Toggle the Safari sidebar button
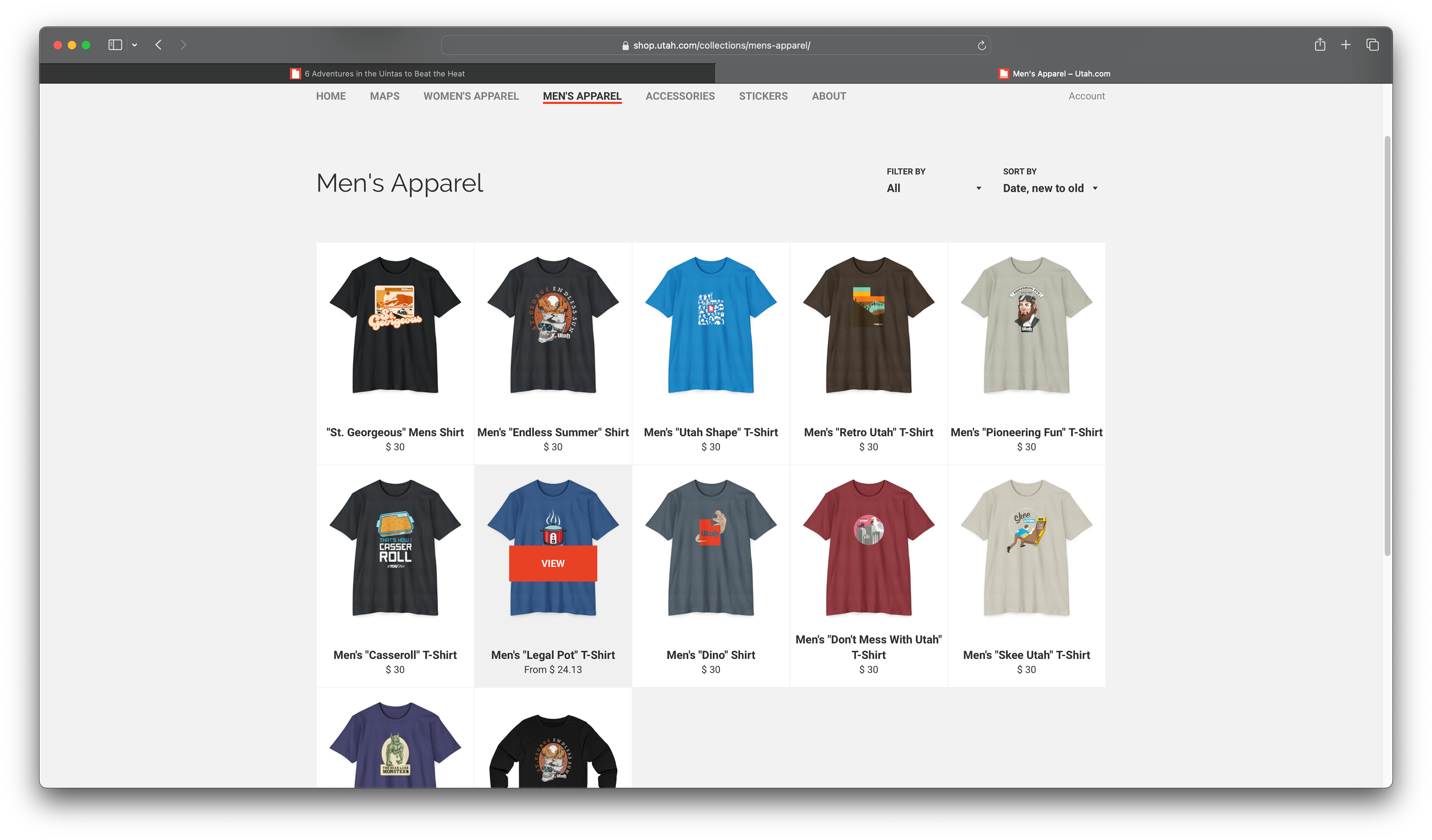Image resolution: width=1432 pixels, height=840 pixels. pos(115,45)
